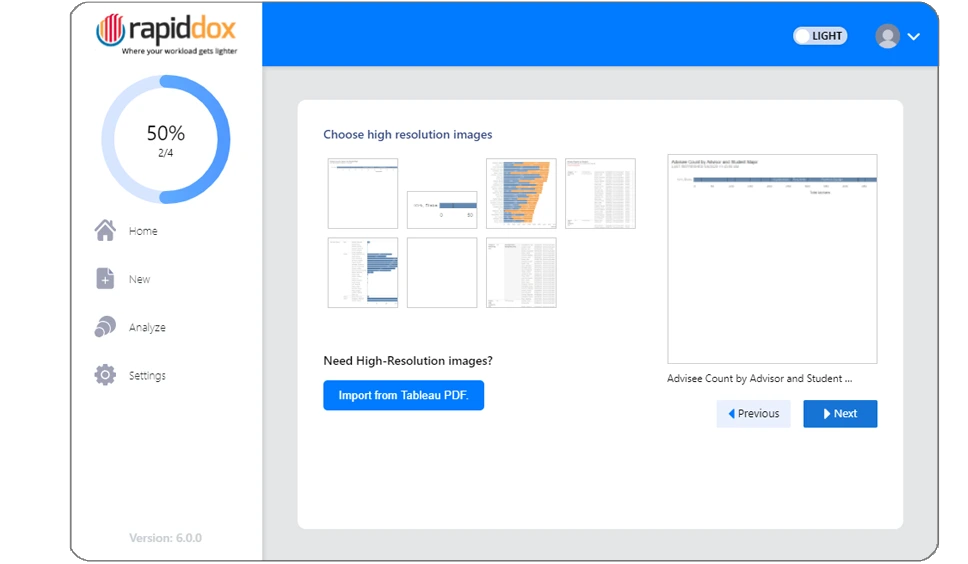Select the first thumbnail in top row
968x564 pixels.
(x=362, y=193)
